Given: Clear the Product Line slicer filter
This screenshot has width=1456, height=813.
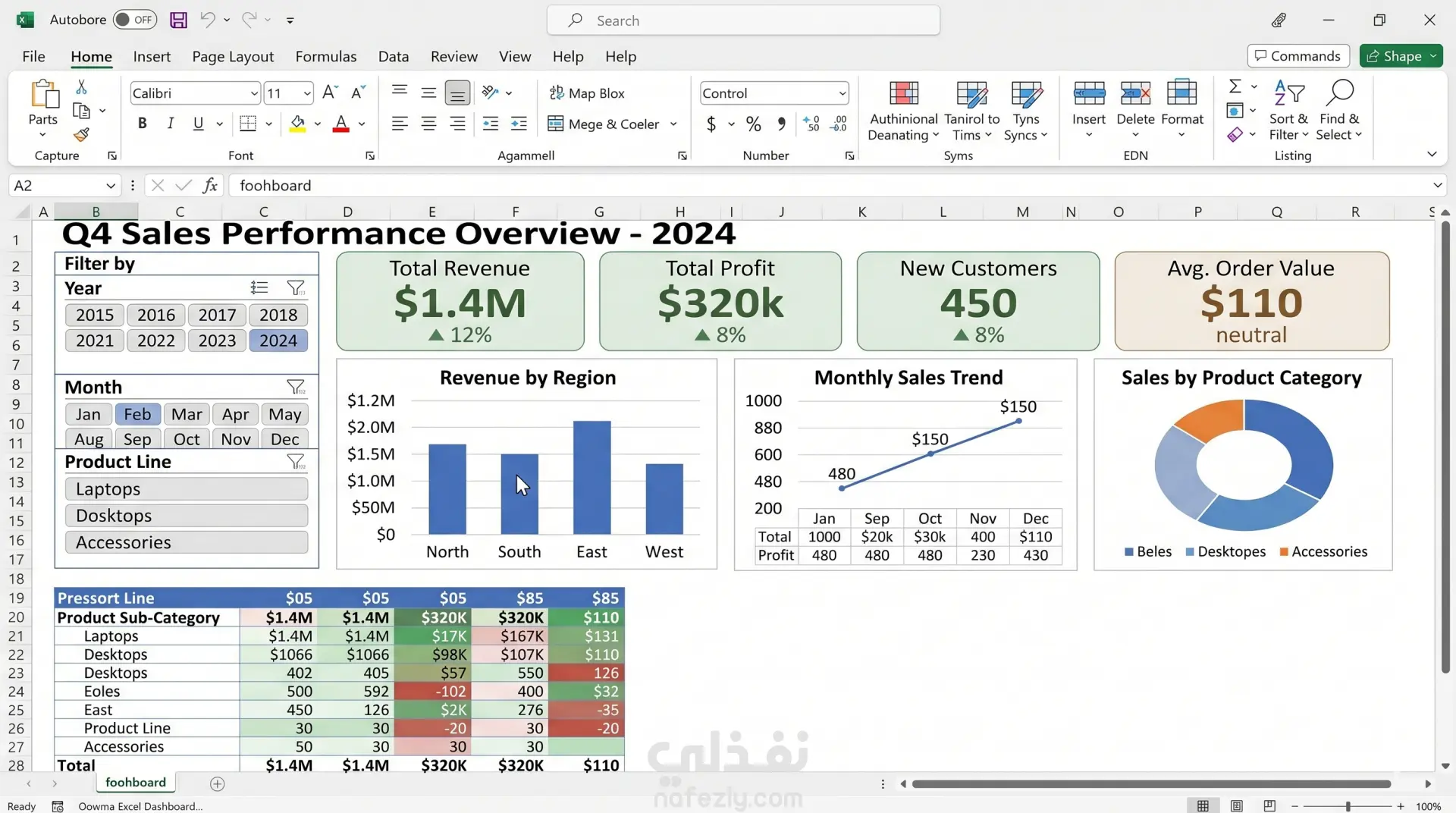Looking at the screenshot, I should point(296,462).
